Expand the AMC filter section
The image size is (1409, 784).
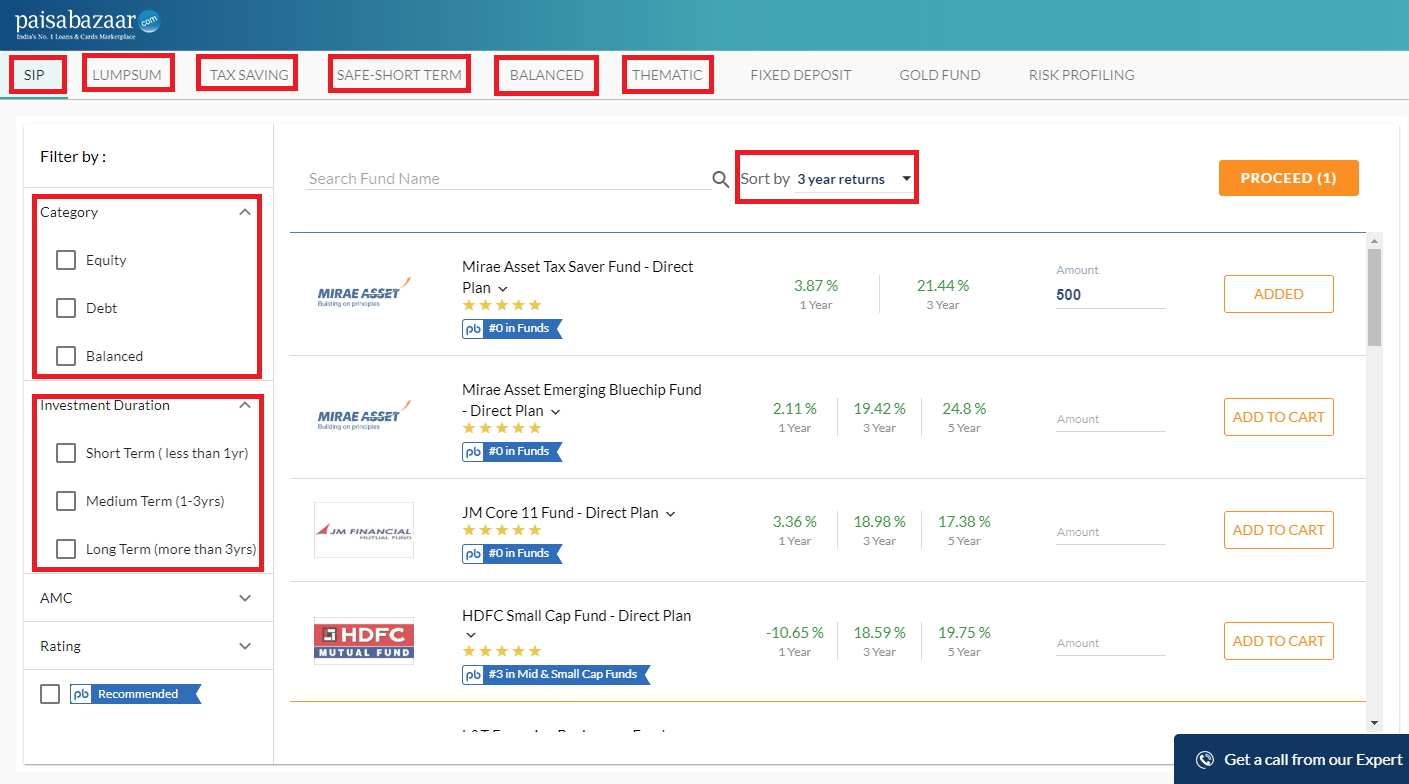pos(245,598)
